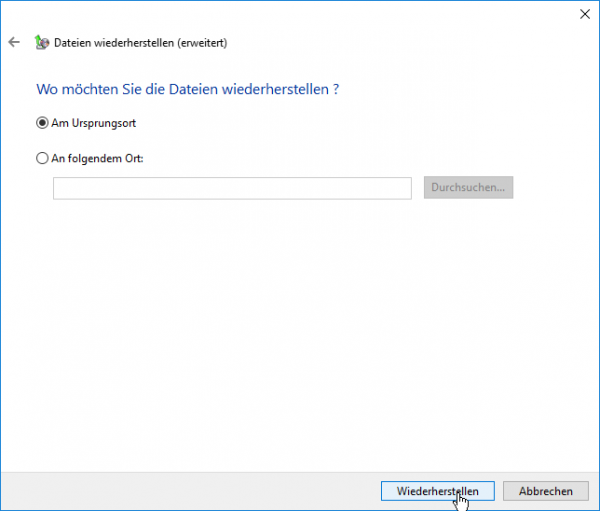Close the restore dialog with the X
The width and height of the screenshot is (600, 511).
(583, 13)
